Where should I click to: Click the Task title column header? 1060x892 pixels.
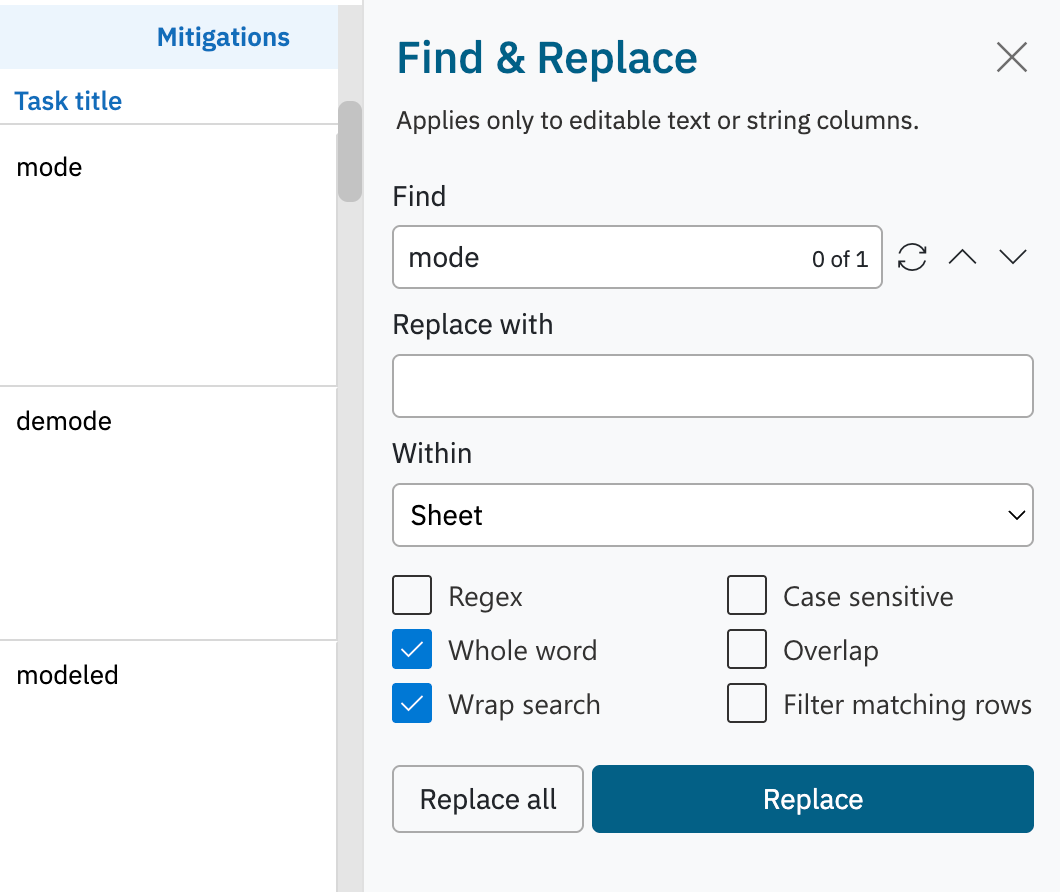click(x=69, y=101)
